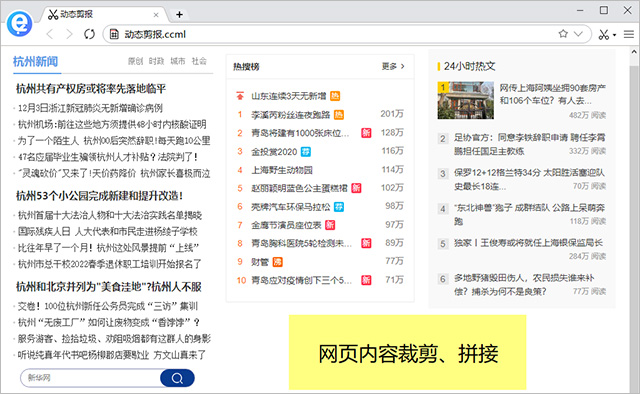Click new badge beside 青岛应对疫情创下三个5
This screenshot has height=394, width=640.
(x=366, y=280)
